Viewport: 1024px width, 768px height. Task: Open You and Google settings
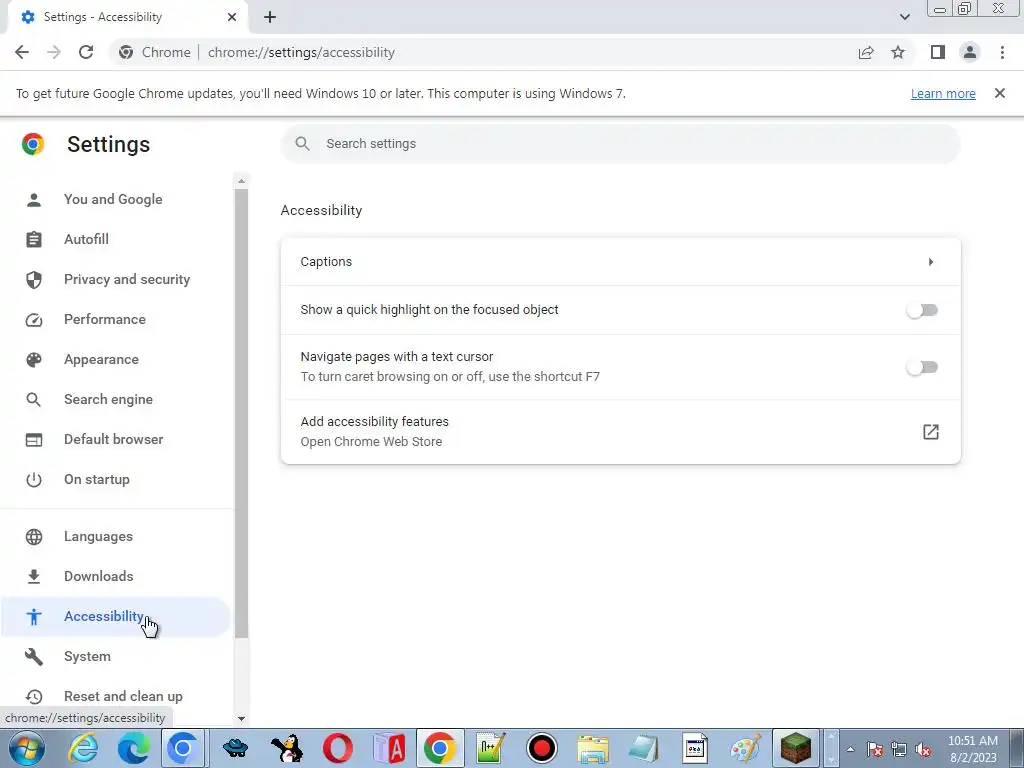coord(113,199)
